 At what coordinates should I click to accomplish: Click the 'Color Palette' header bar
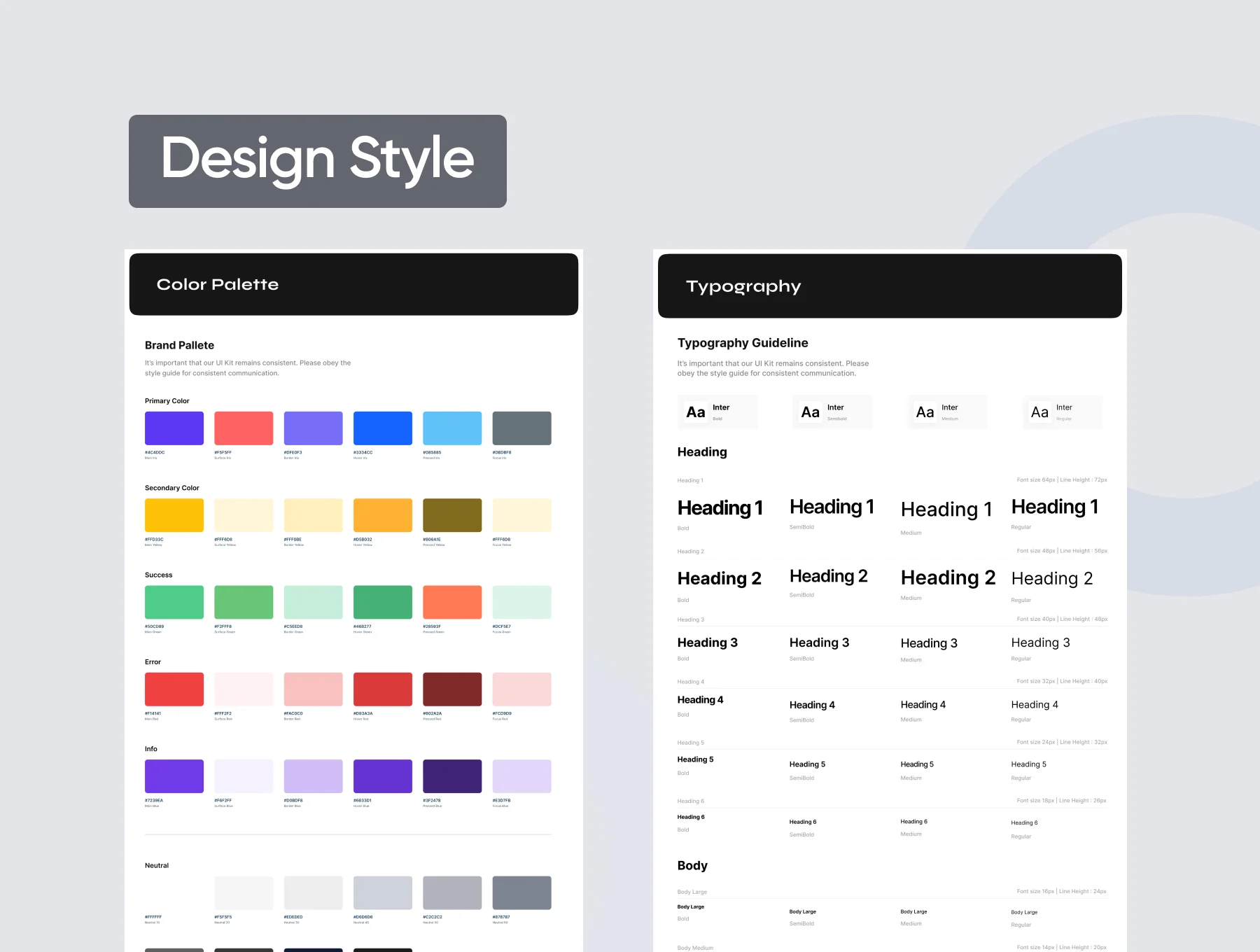pyautogui.click(x=353, y=284)
